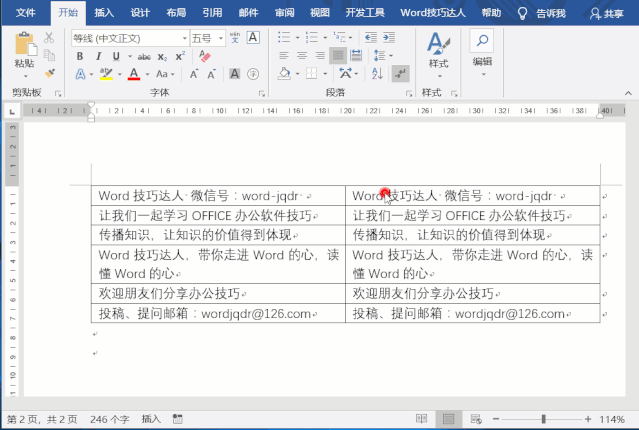Open the Styles gallery
Viewport: 639px width, 430px height.
coord(438,54)
